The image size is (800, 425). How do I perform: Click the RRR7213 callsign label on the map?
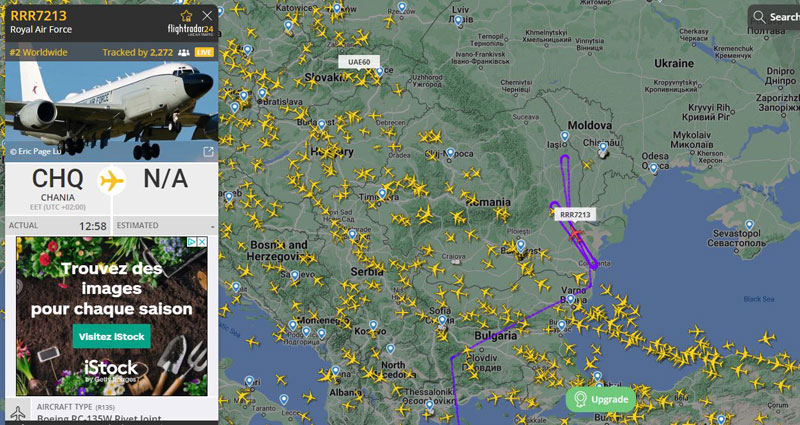pos(575,215)
